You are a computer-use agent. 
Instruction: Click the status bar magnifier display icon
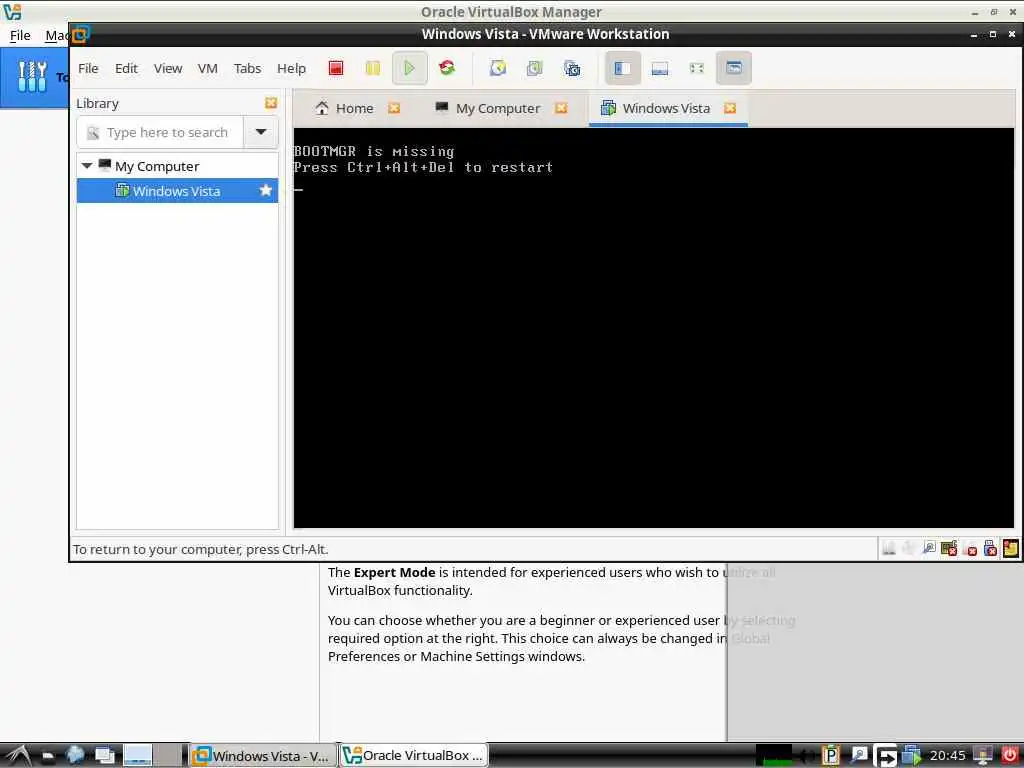click(929, 548)
